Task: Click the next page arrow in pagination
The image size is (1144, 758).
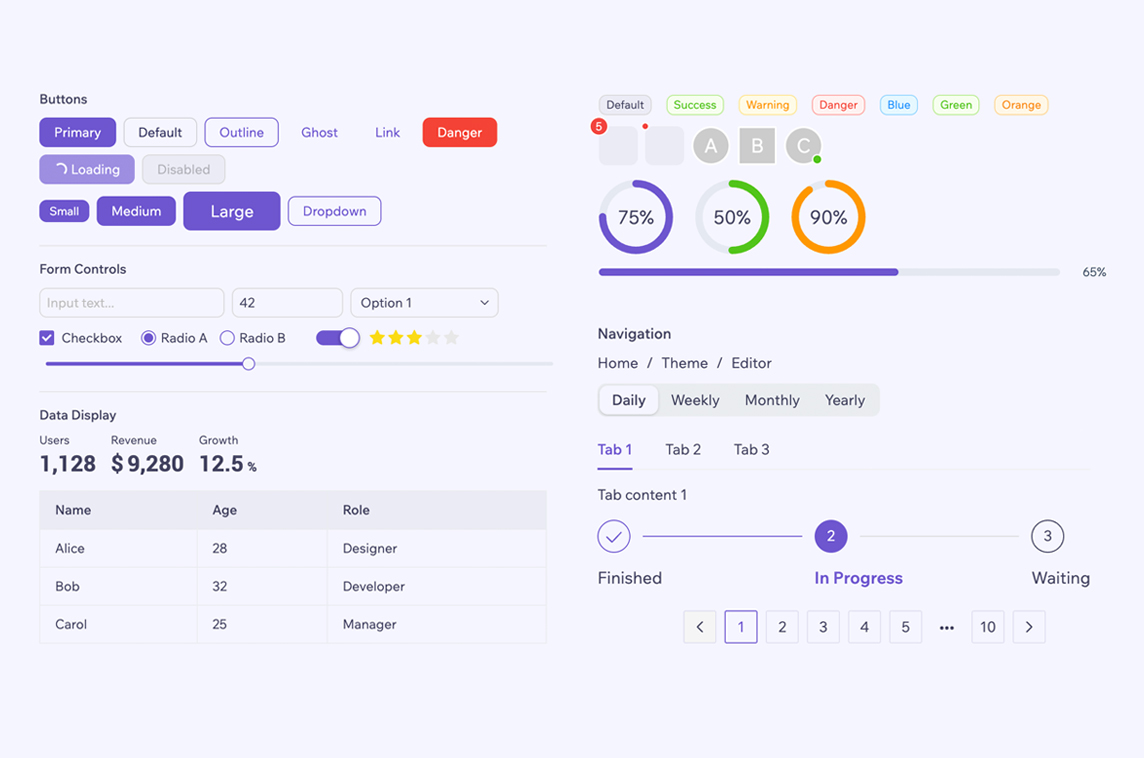Action: 1029,627
